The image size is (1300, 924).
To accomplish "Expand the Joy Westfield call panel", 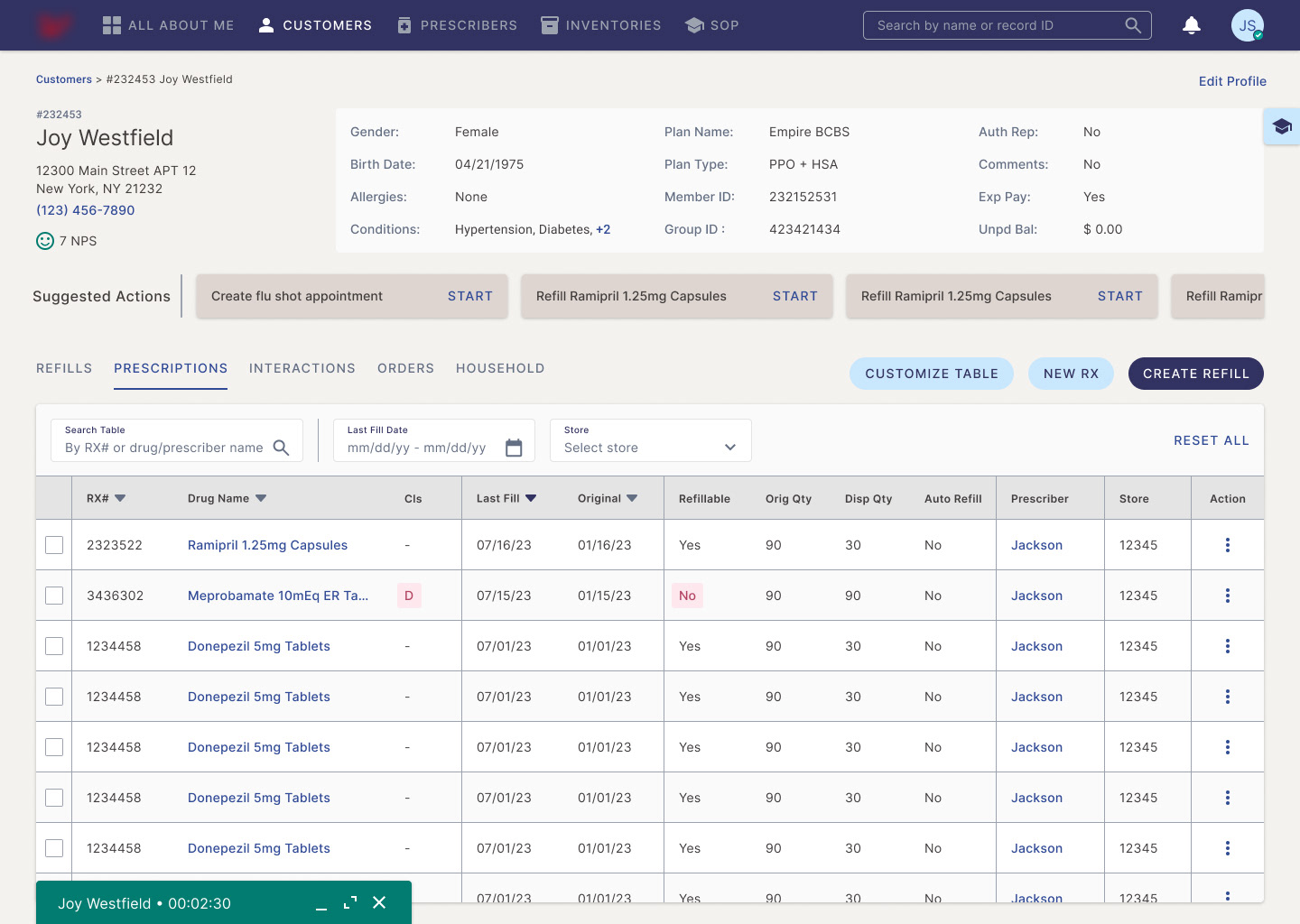I will (350, 903).
